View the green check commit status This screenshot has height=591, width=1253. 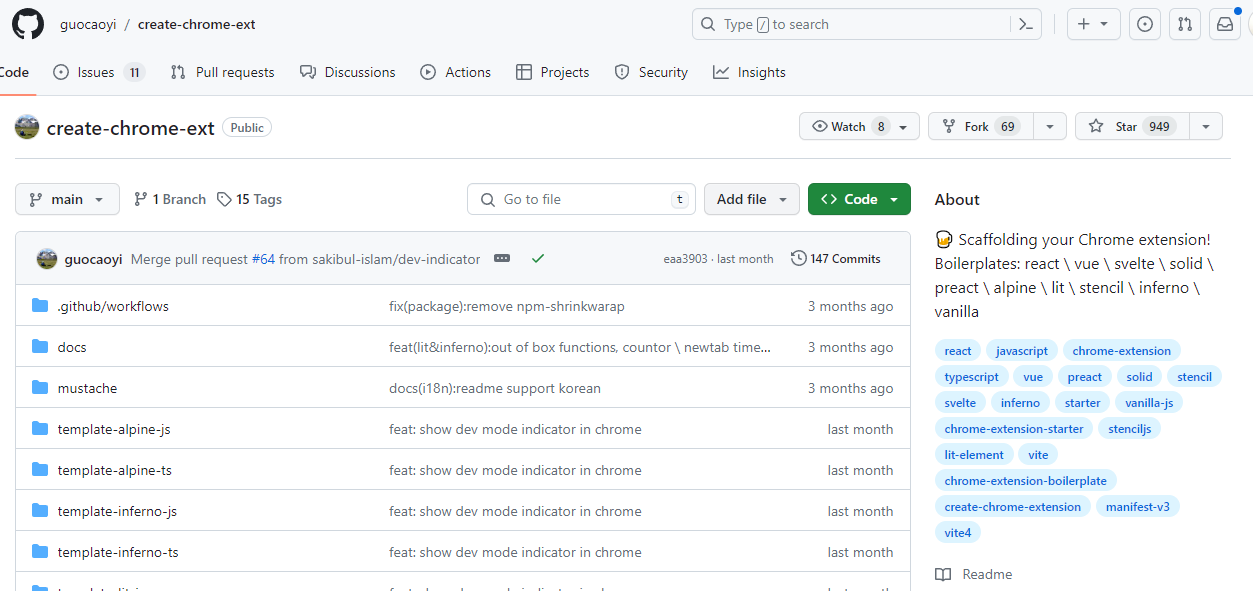tap(538, 259)
